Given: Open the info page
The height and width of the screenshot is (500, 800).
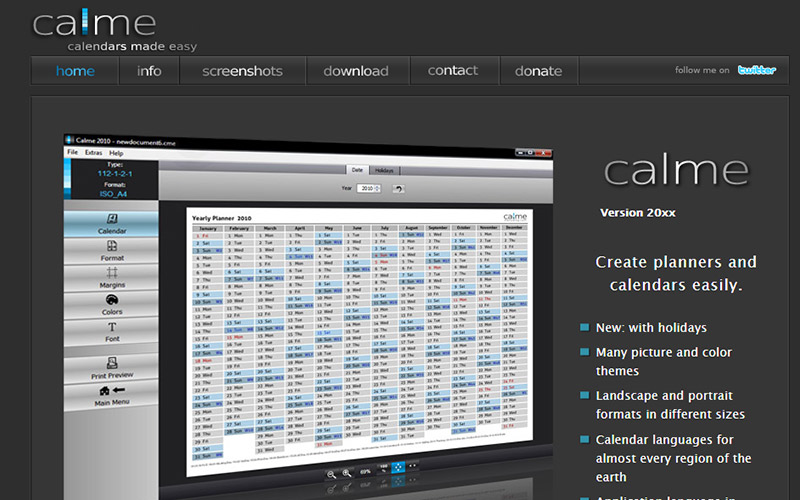Looking at the screenshot, I should [149, 70].
